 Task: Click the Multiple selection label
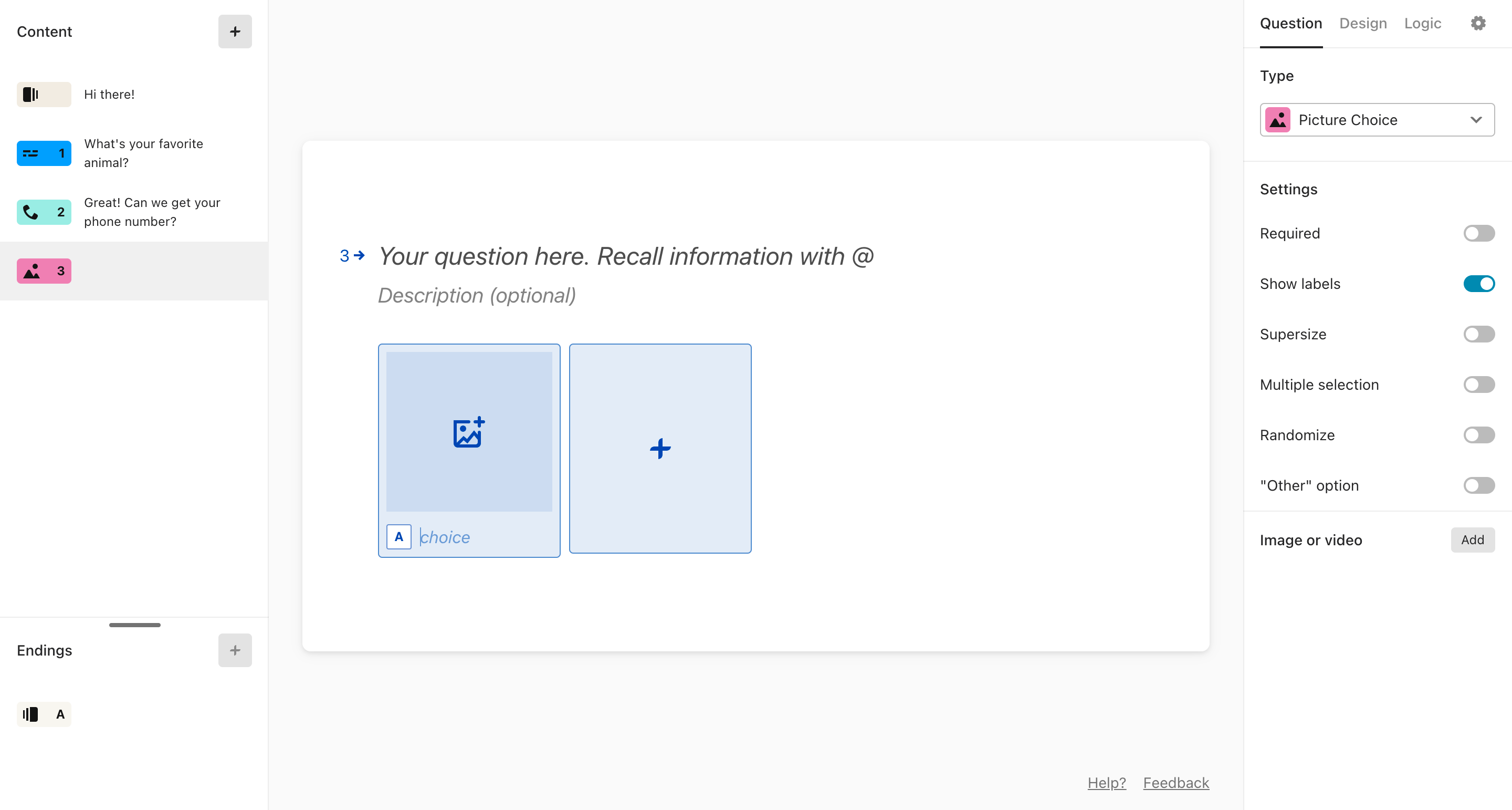click(x=1319, y=385)
